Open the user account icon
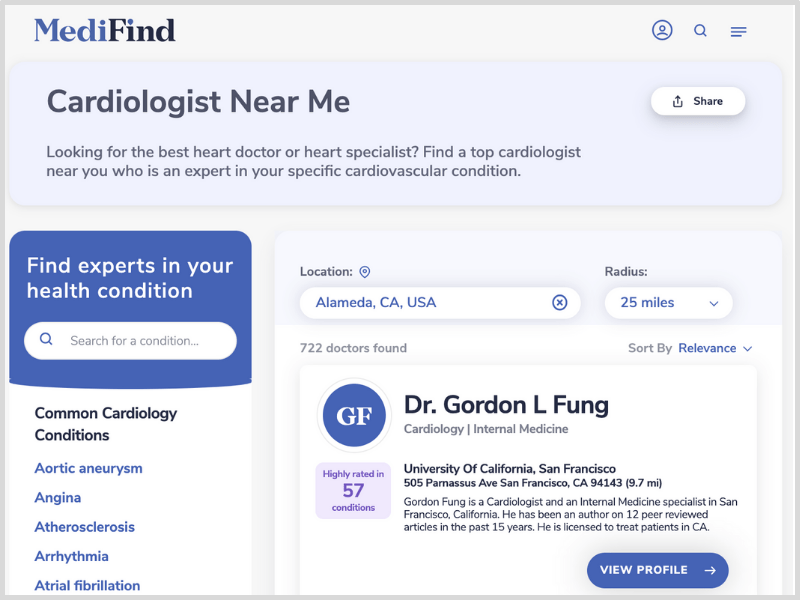Screen dimensions: 800x600 pos(662,30)
